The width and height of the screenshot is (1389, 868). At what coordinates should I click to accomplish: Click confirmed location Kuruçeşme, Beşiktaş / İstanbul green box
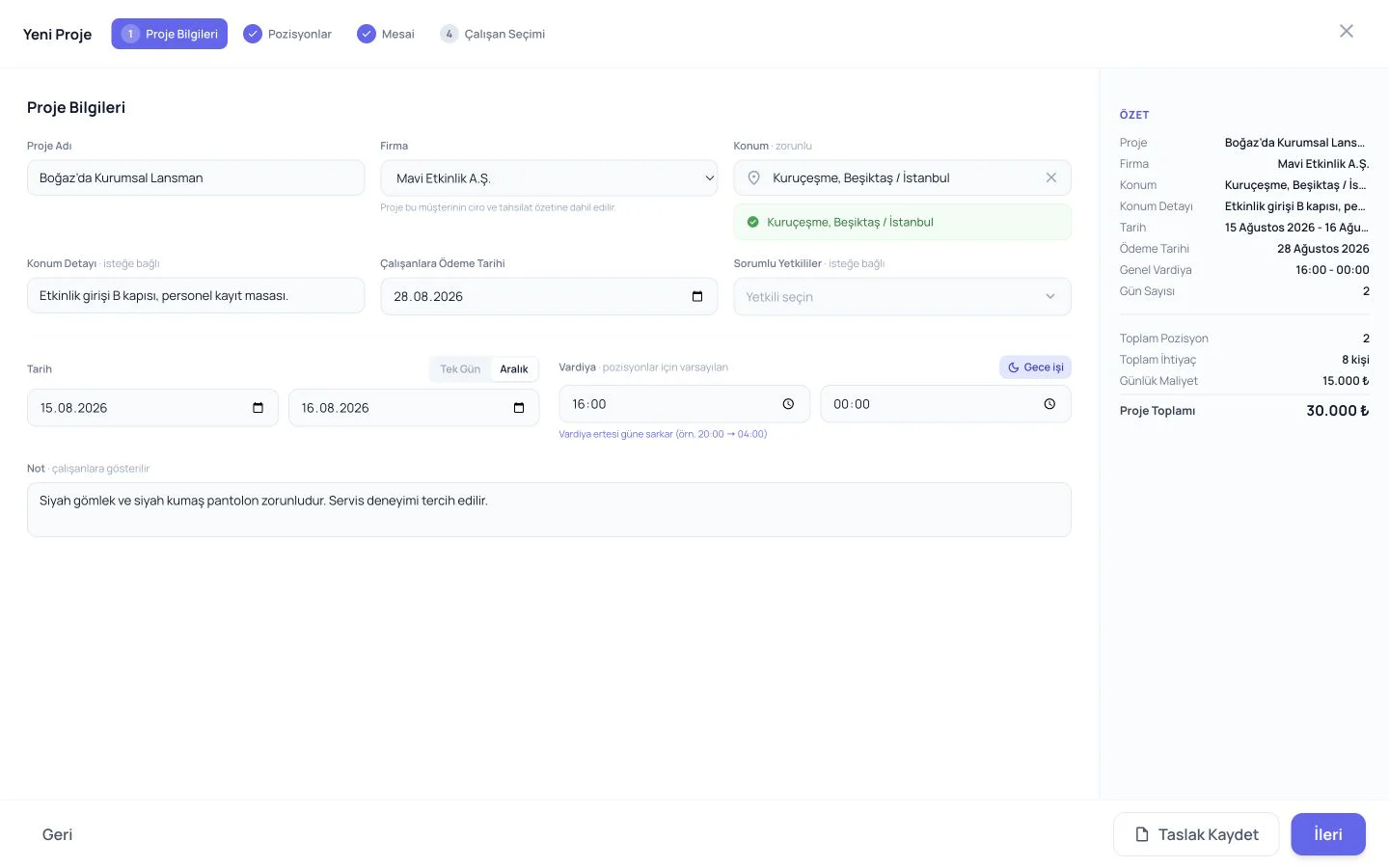902,222
